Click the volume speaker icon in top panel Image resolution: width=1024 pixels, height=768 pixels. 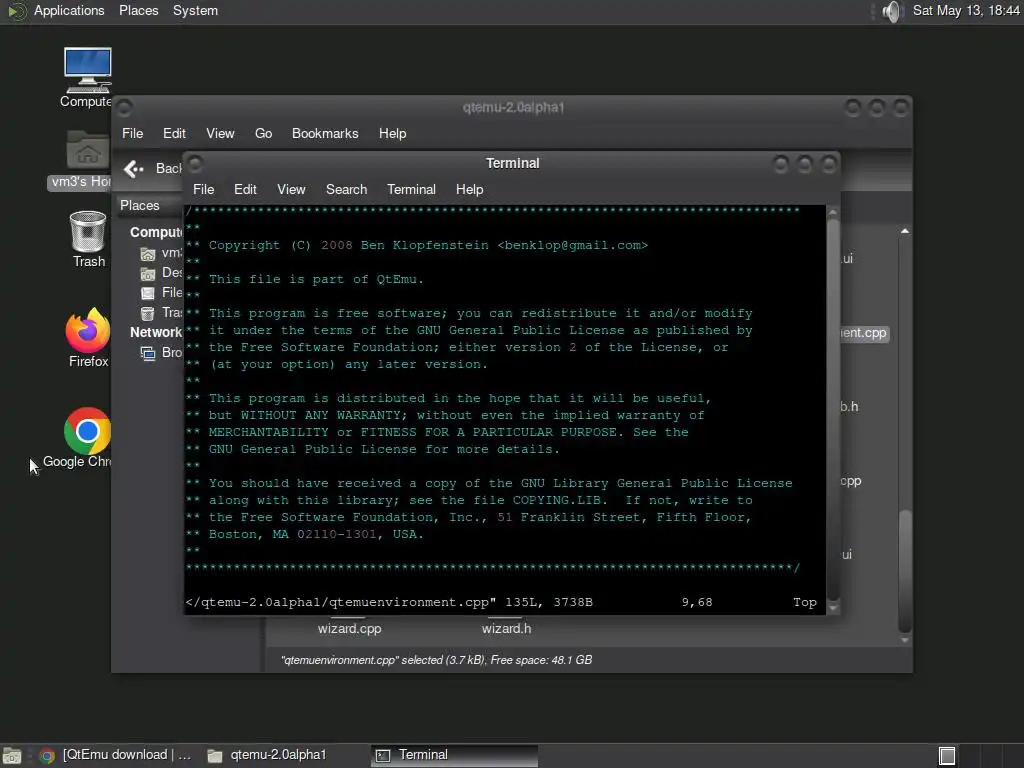[891, 11]
